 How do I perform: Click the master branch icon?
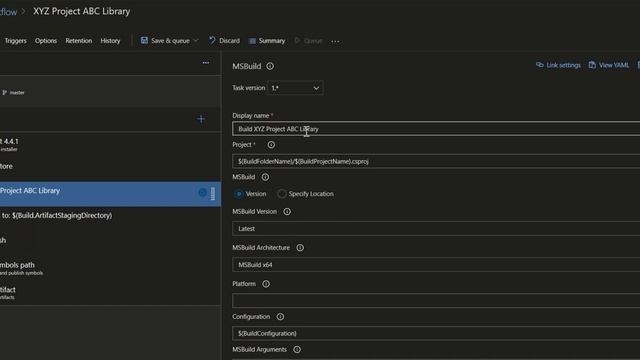(x=4, y=93)
